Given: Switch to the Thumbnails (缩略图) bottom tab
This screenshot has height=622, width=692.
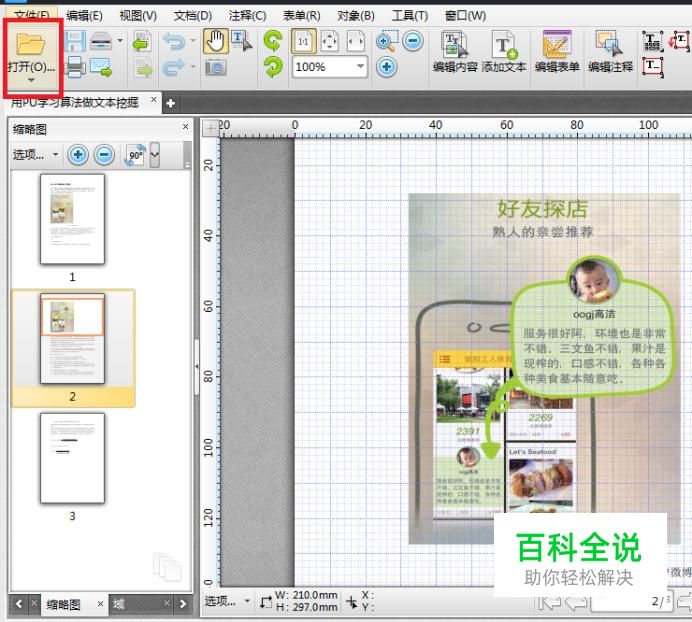Looking at the screenshot, I should click(x=64, y=605).
